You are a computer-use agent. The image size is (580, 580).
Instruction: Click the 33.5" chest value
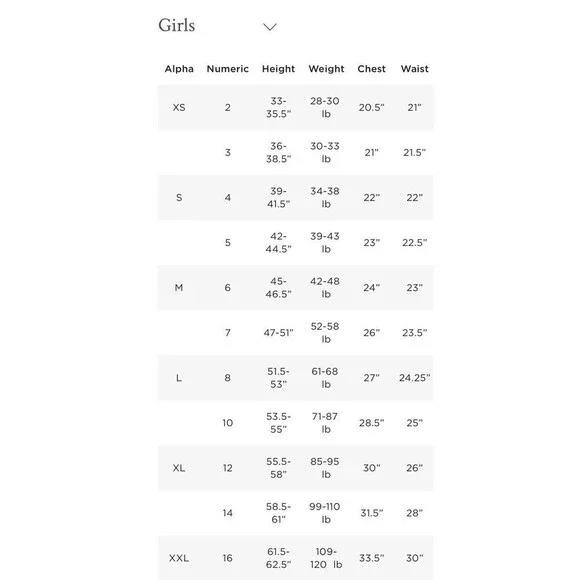[371, 558]
